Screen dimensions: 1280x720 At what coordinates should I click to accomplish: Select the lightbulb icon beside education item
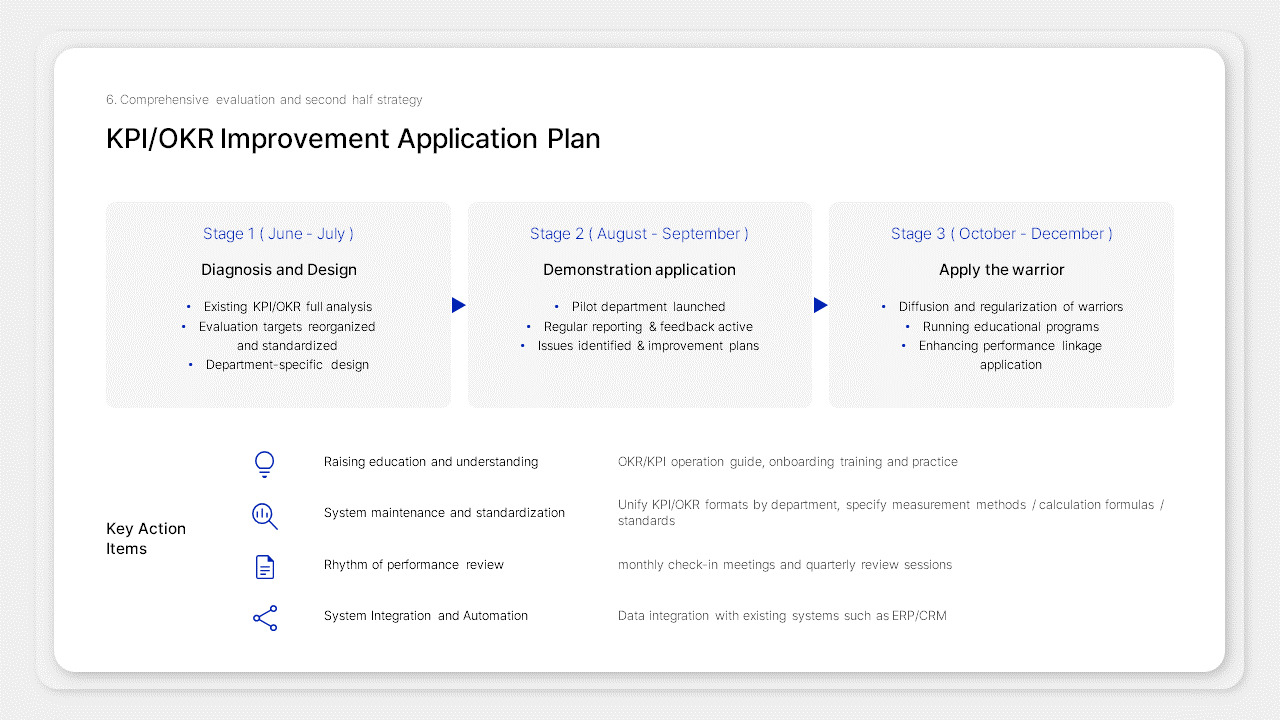pyautogui.click(x=264, y=463)
